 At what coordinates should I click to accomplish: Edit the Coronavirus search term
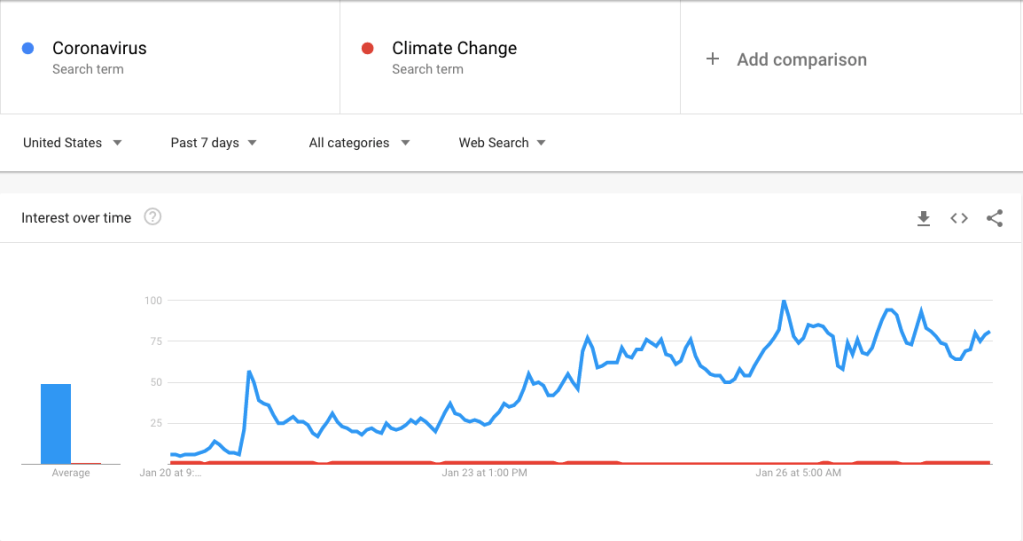(x=99, y=48)
